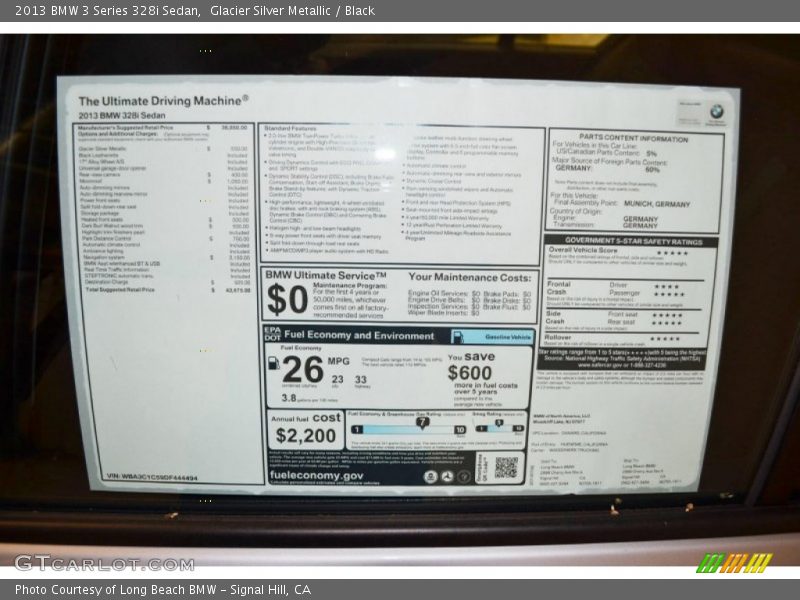Select the top caption '2013 BMW 3 Series 328i Sedan'
This screenshot has height=600, width=800.
107,11
